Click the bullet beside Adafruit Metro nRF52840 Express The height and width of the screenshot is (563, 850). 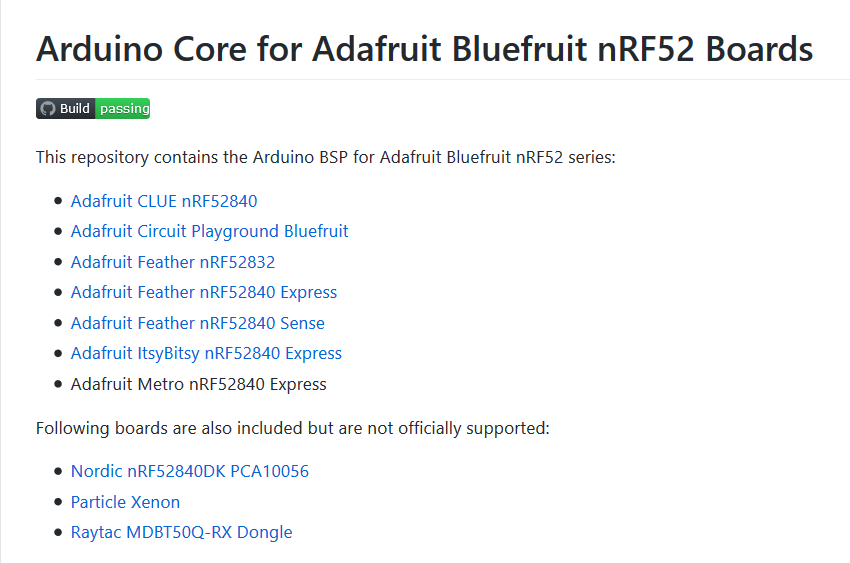58,384
